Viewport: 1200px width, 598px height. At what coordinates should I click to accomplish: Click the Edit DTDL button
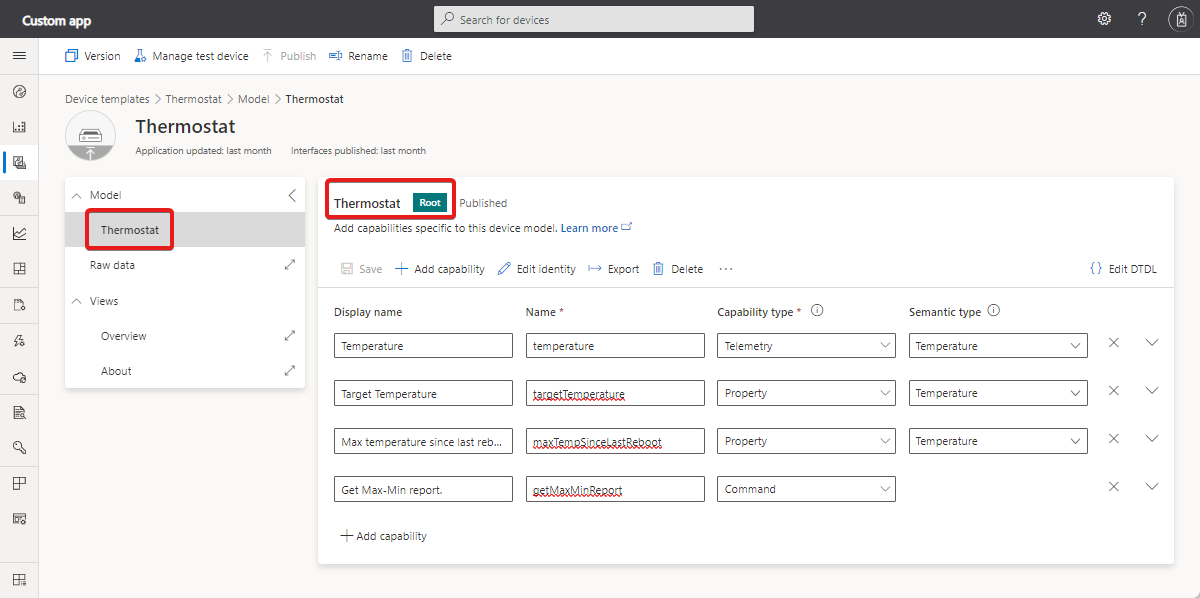1122,269
